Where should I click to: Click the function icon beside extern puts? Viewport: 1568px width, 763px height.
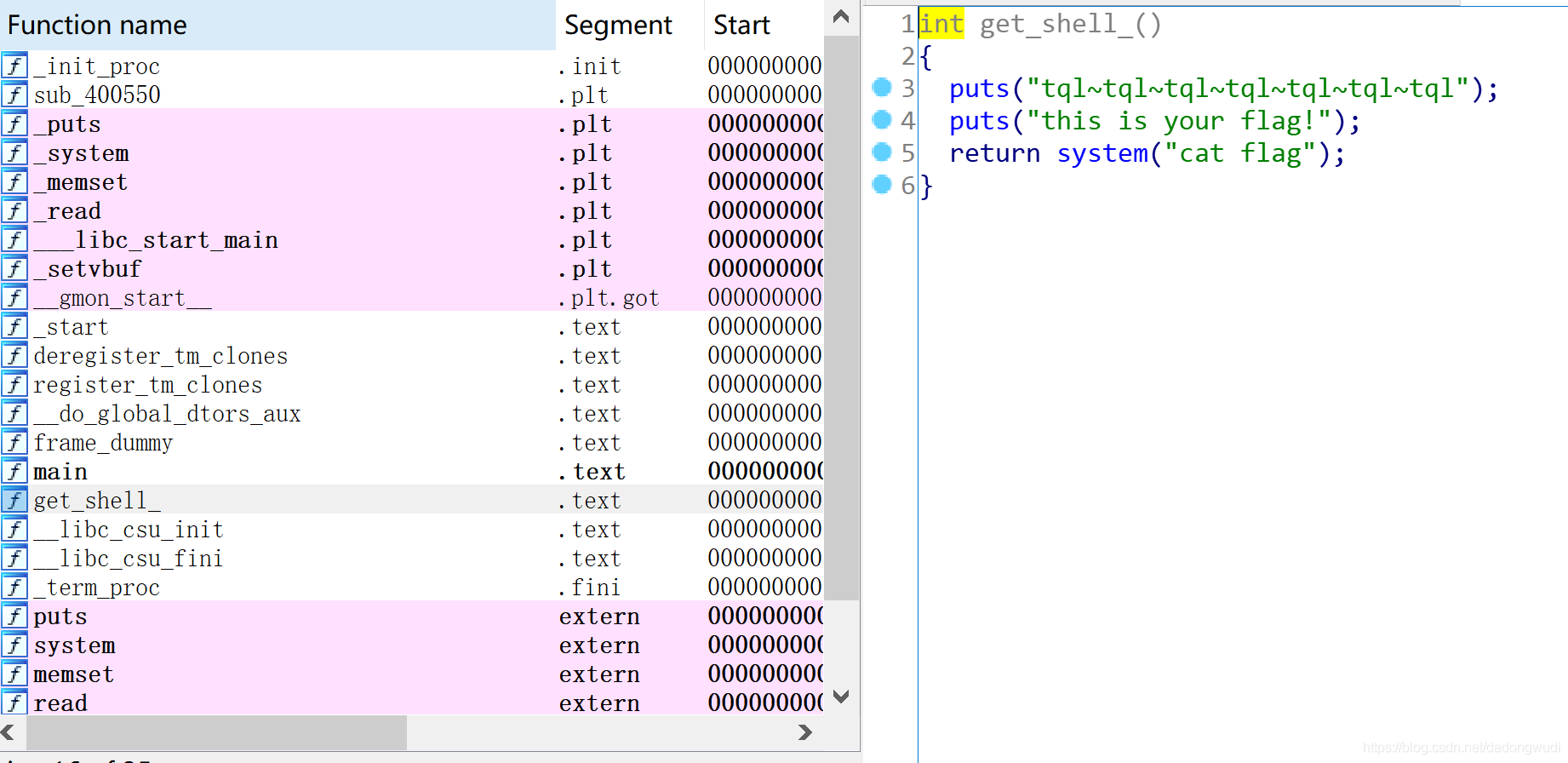pos(14,616)
